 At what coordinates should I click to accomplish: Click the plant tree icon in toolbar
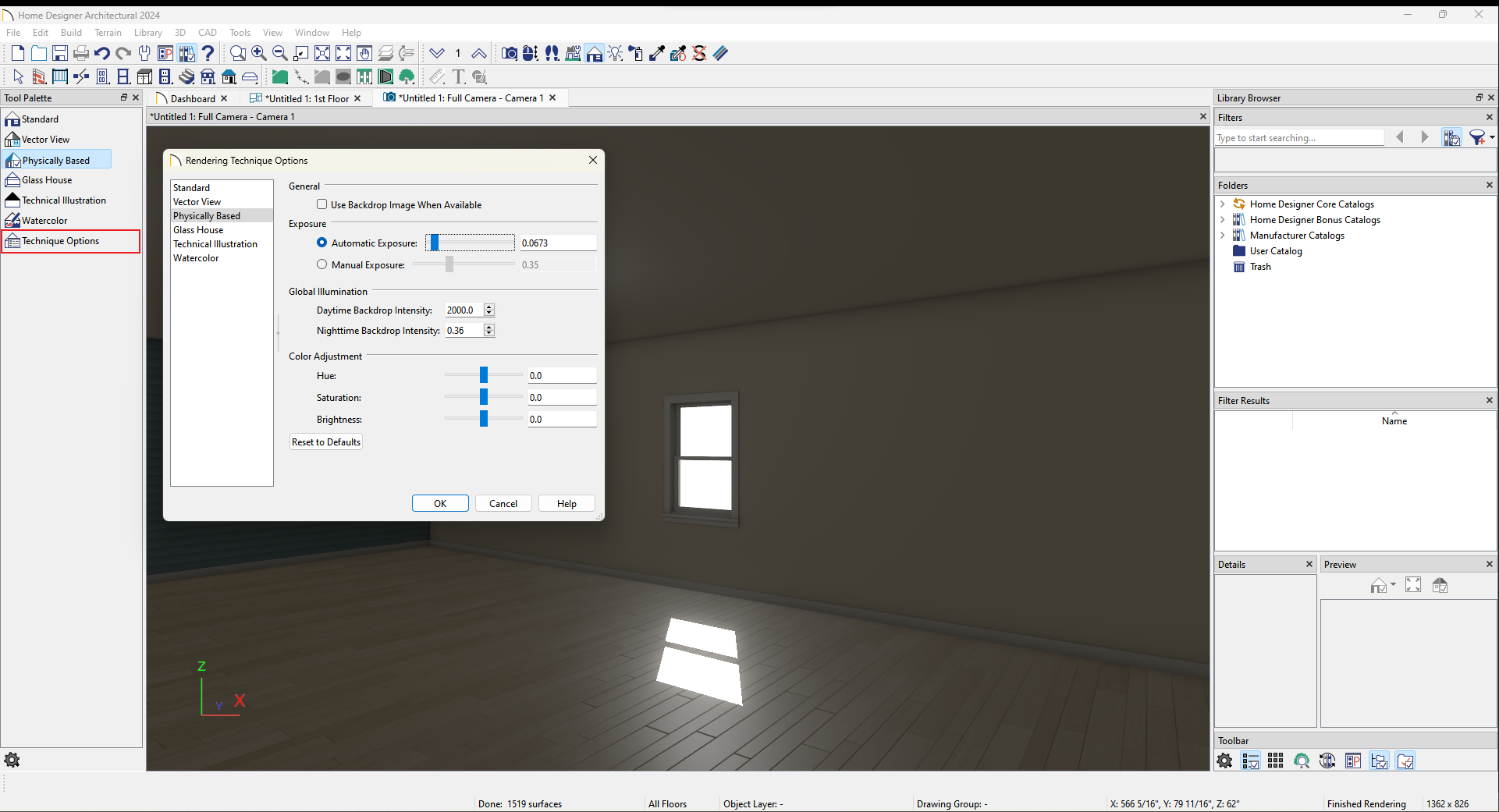(407, 76)
